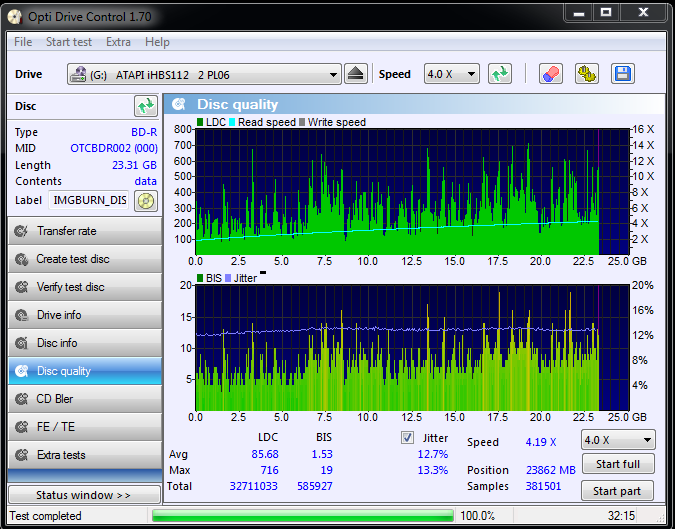The width and height of the screenshot is (675, 529).
Task: Click the disc label icon beside IMGBURN_DIS
Action: [x=146, y=201]
